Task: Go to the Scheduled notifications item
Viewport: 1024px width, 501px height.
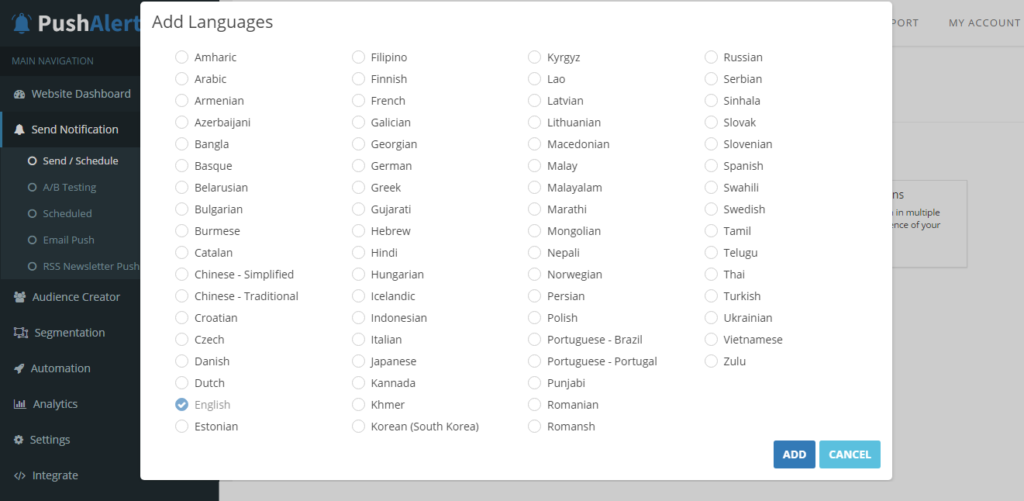Action: coord(67,214)
